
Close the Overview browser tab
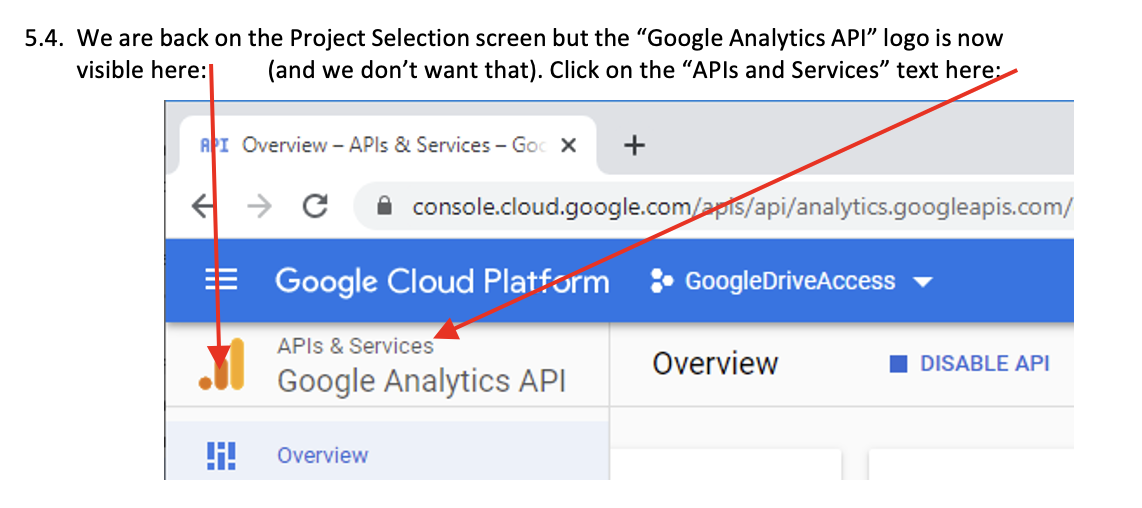tap(568, 146)
